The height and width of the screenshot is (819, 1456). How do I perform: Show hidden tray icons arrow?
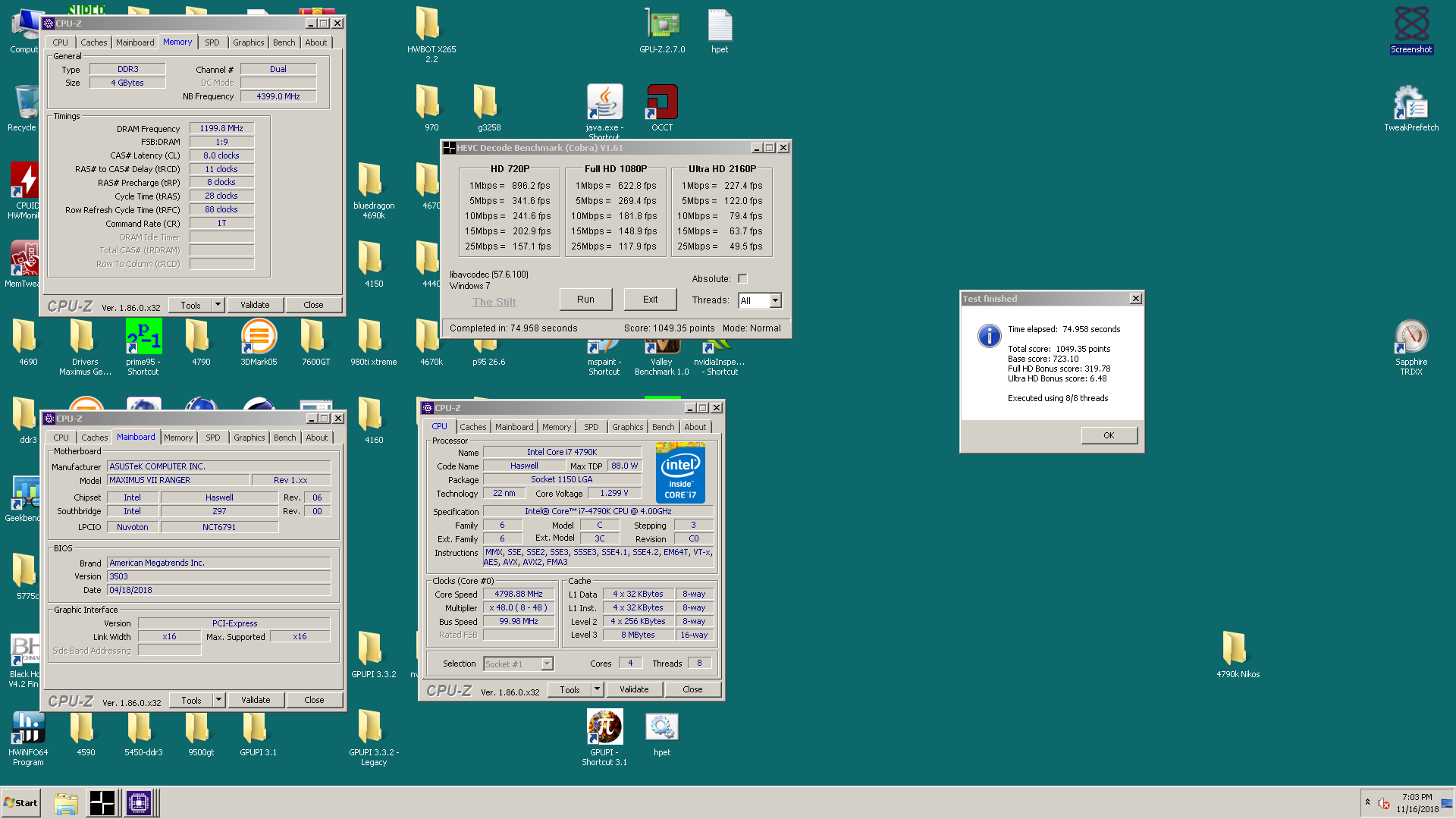click(x=1368, y=802)
